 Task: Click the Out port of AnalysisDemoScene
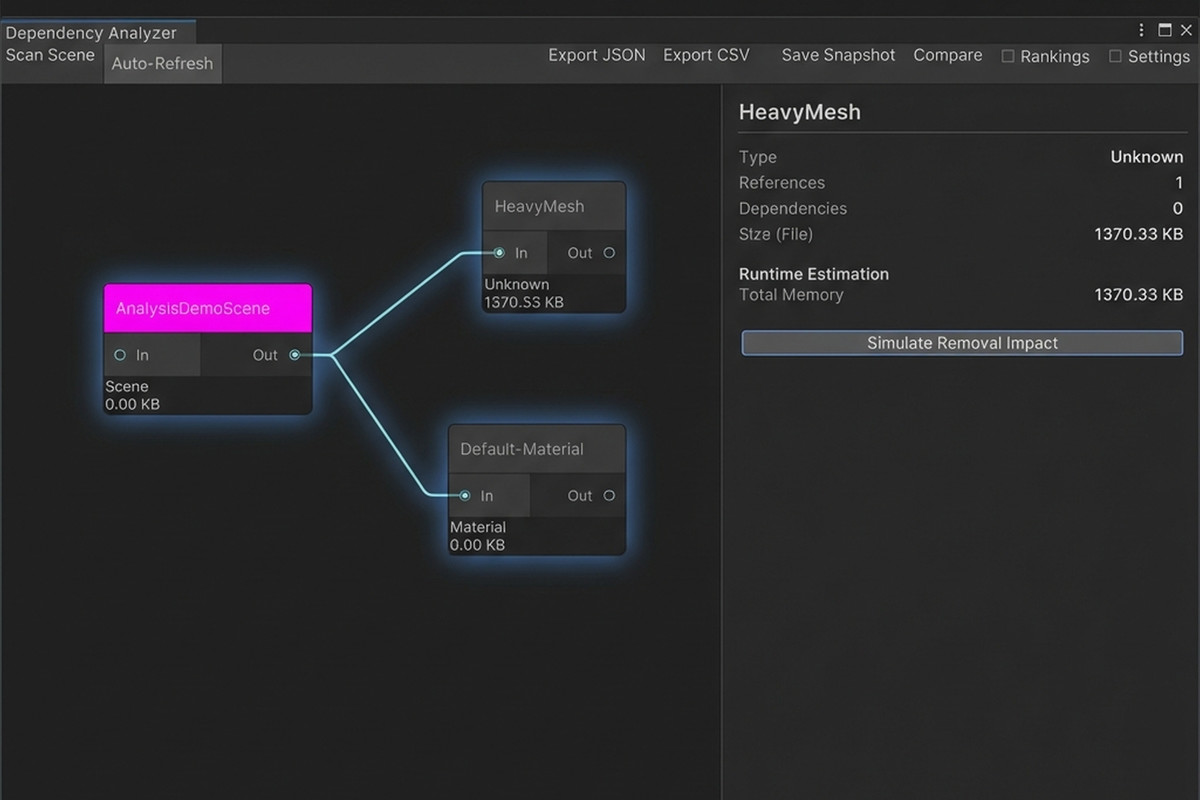click(x=295, y=355)
